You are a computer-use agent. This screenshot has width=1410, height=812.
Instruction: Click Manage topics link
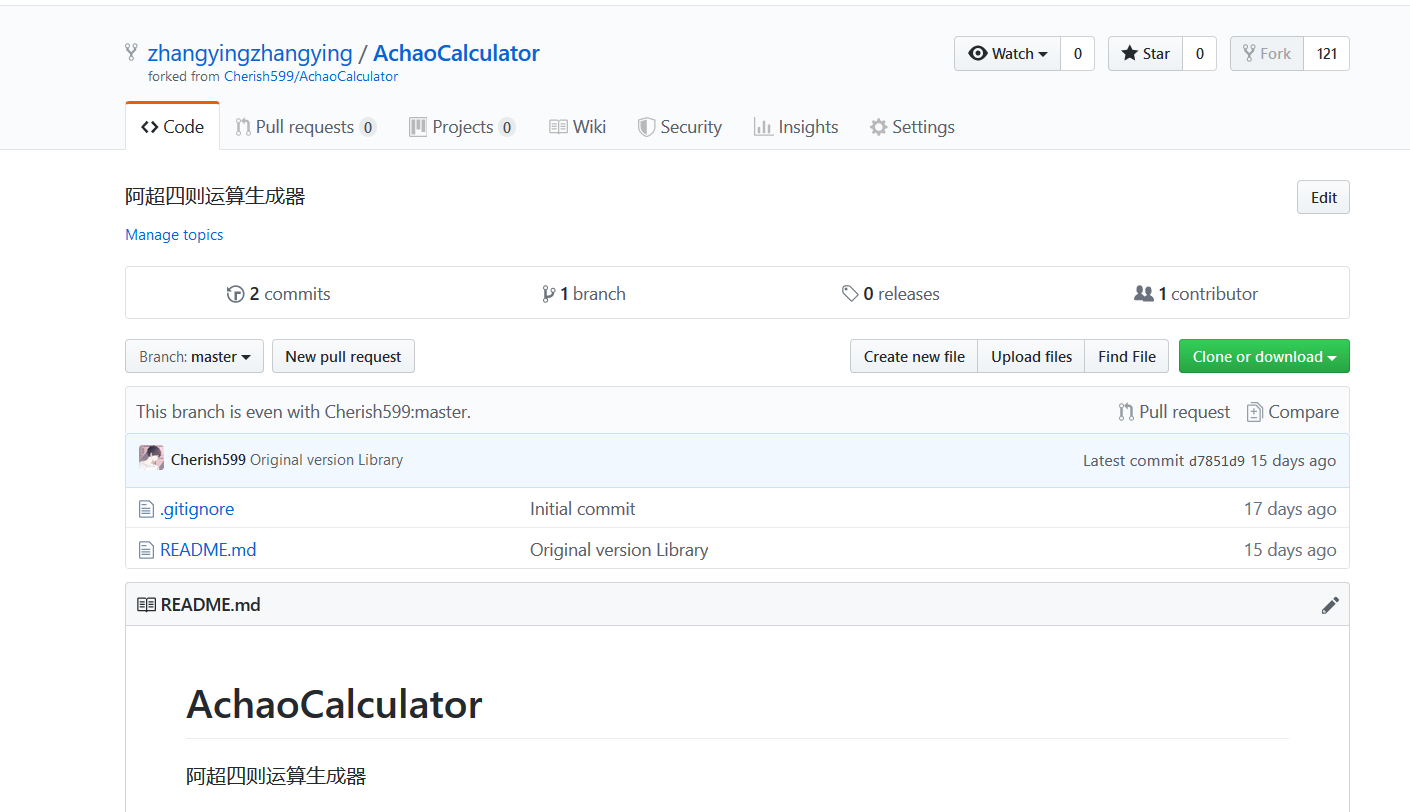click(174, 235)
